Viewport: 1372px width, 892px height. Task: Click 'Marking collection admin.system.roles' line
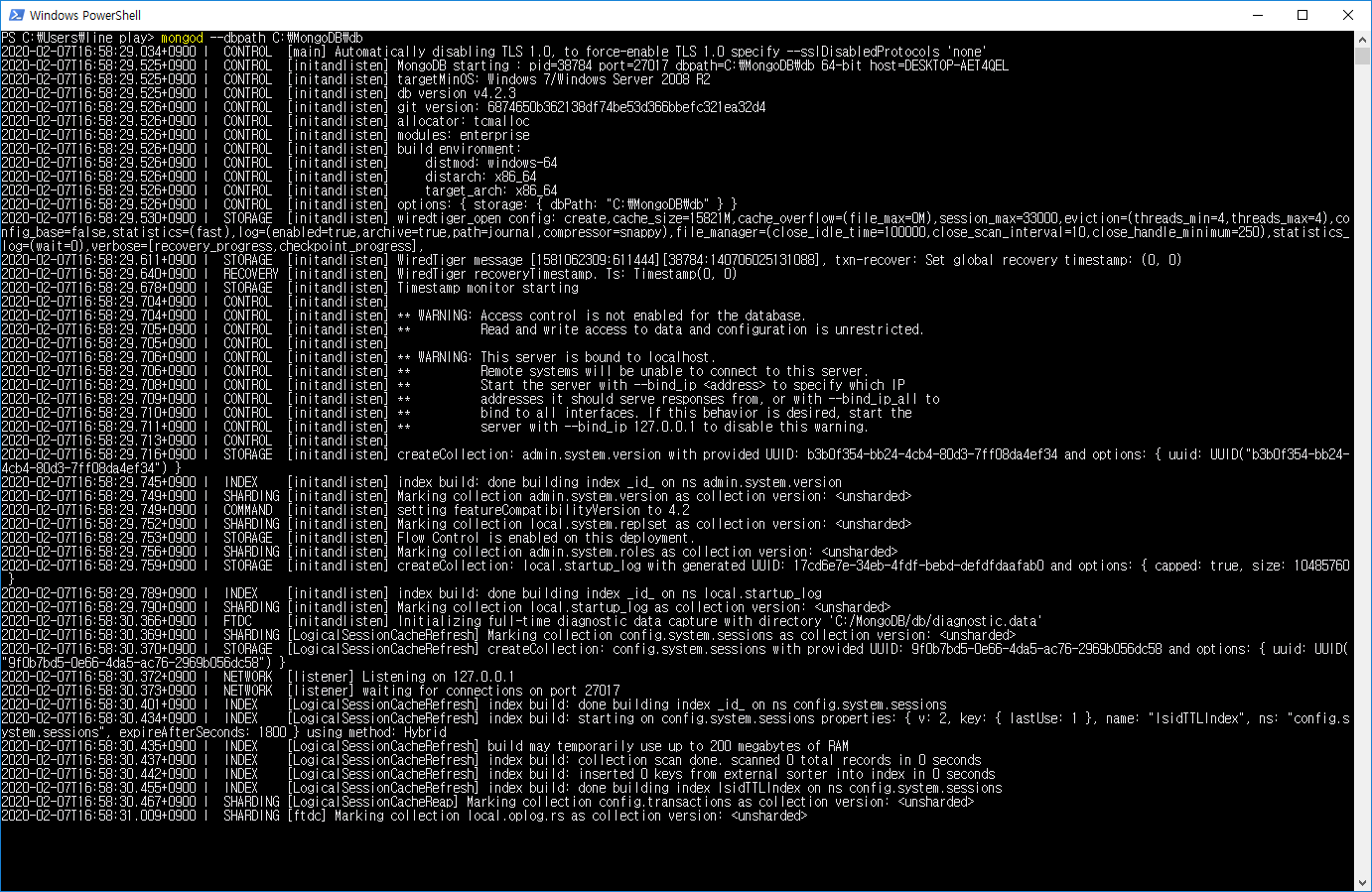[647, 552]
